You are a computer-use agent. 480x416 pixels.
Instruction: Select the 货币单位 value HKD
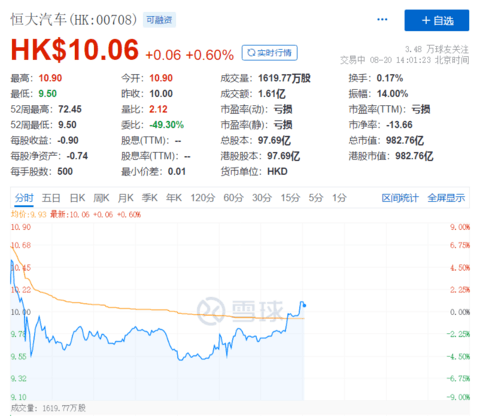click(277, 172)
